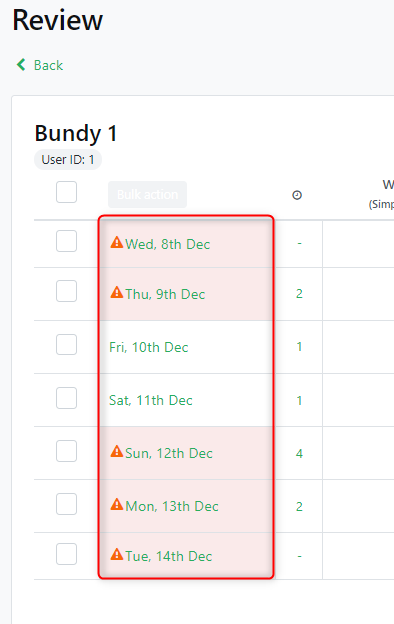
Task: Tick the Sun, 12th Dec row checkbox
Action: [x=66, y=451]
